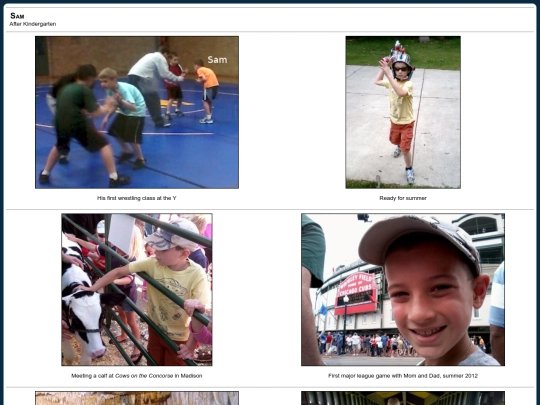This screenshot has height=405, width=540.
Task: Open the photo of Sam petting a calf
Action: (x=137, y=290)
